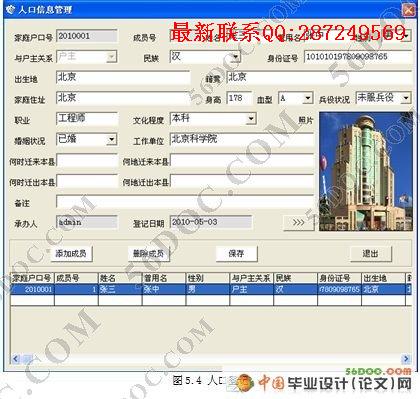Click the 出生地 field containing 北京
The image size is (420, 399).
pos(123,77)
